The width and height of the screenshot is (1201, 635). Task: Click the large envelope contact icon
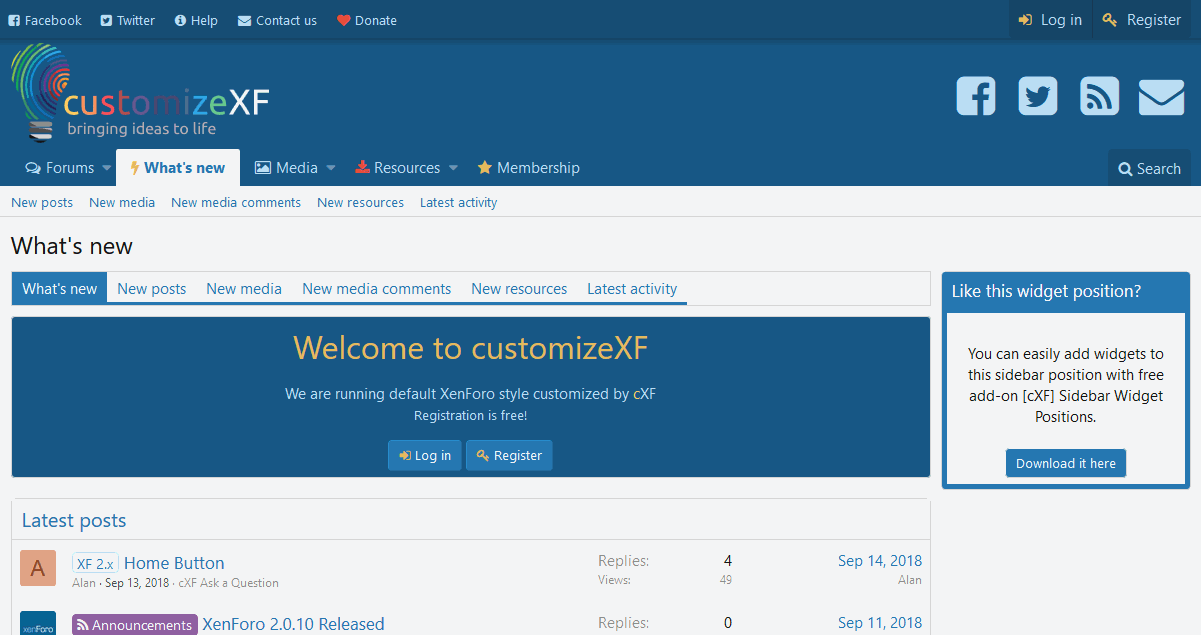(1161, 96)
